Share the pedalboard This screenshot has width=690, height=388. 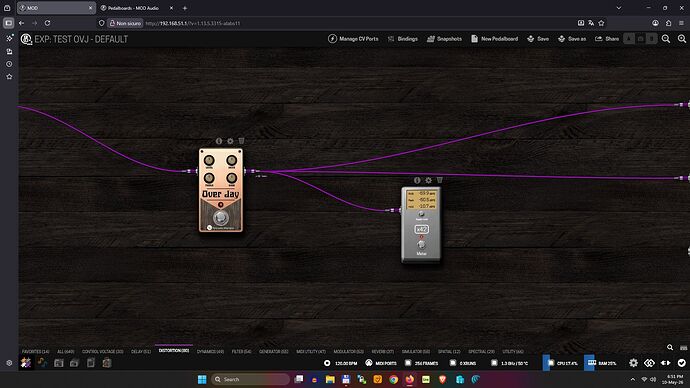[607, 39]
